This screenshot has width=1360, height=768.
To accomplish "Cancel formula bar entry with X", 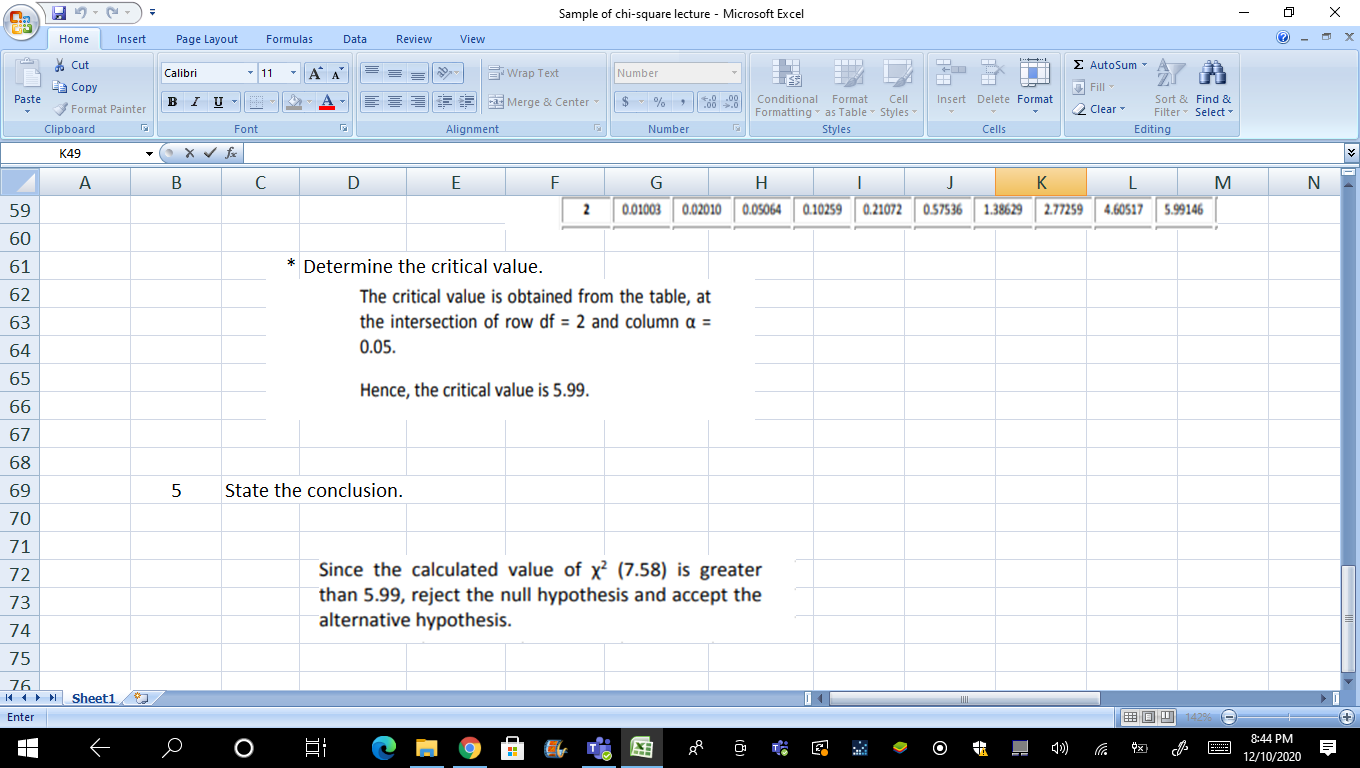I will (x=189, y=153).
